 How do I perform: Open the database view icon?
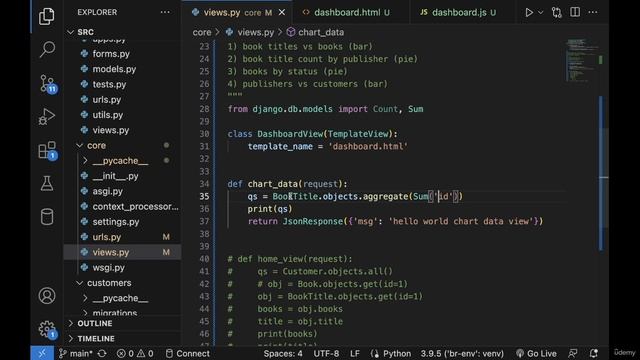click(x=47, y=217)
